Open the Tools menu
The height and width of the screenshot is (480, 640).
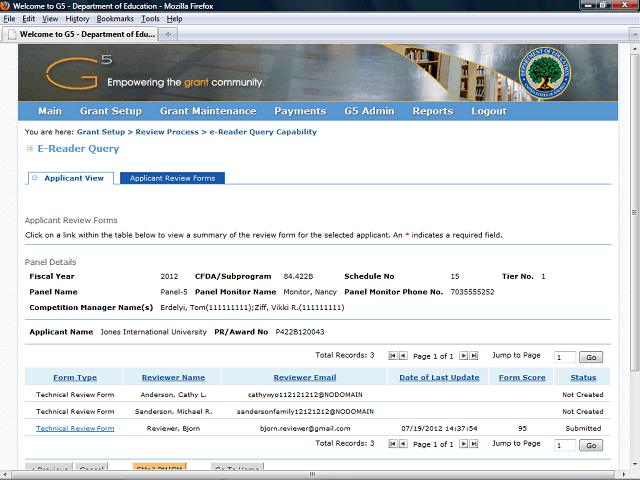coord(150,19)
